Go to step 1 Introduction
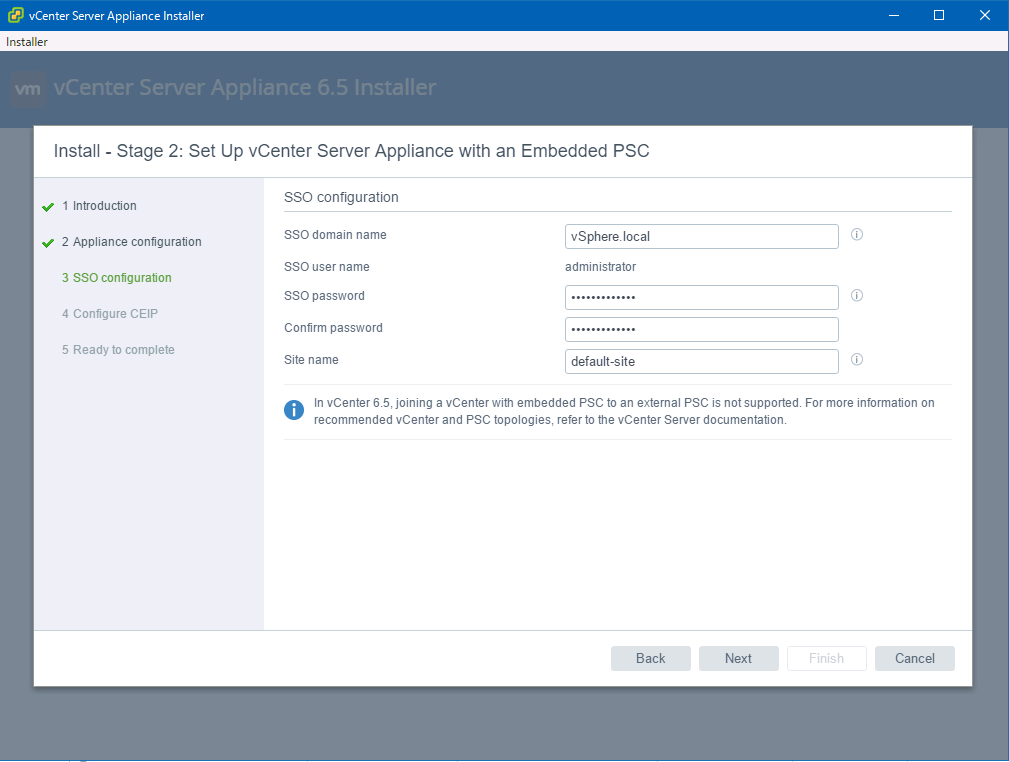 99,206
